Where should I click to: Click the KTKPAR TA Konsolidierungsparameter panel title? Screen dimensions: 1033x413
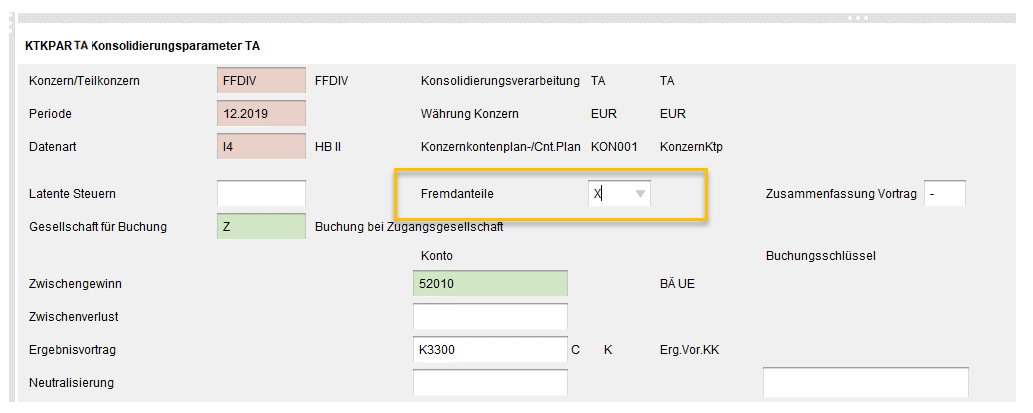coord(143,46)
